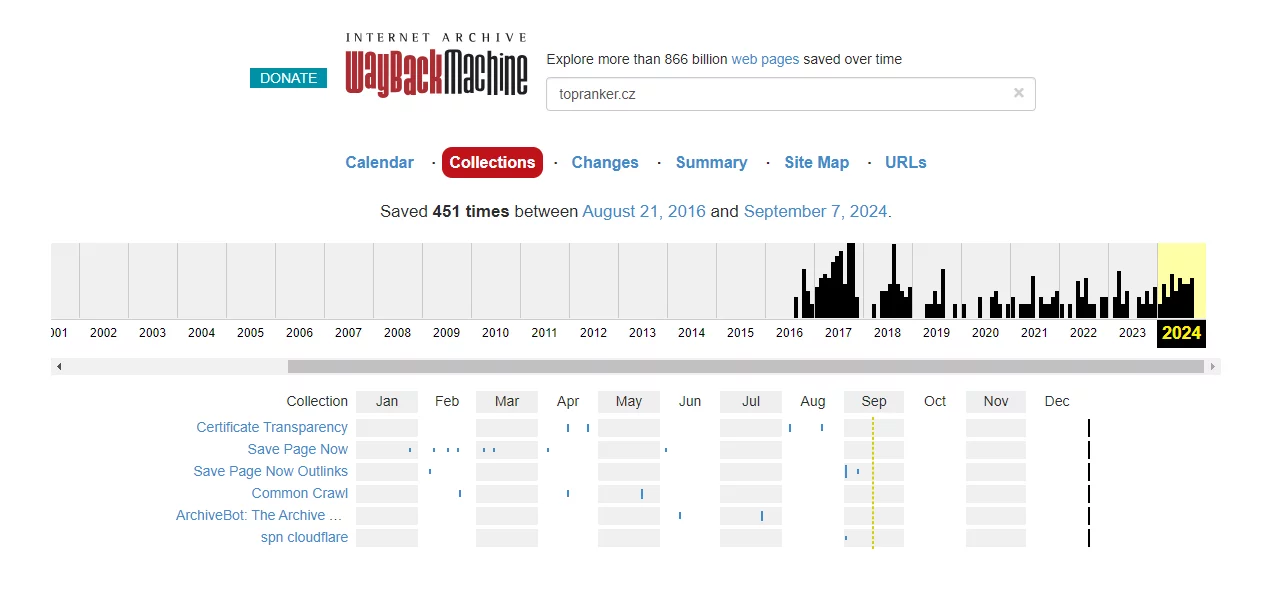1270x603 pixels.
Task: Select year 2018 in the timeline
Action: click(887, 333)
